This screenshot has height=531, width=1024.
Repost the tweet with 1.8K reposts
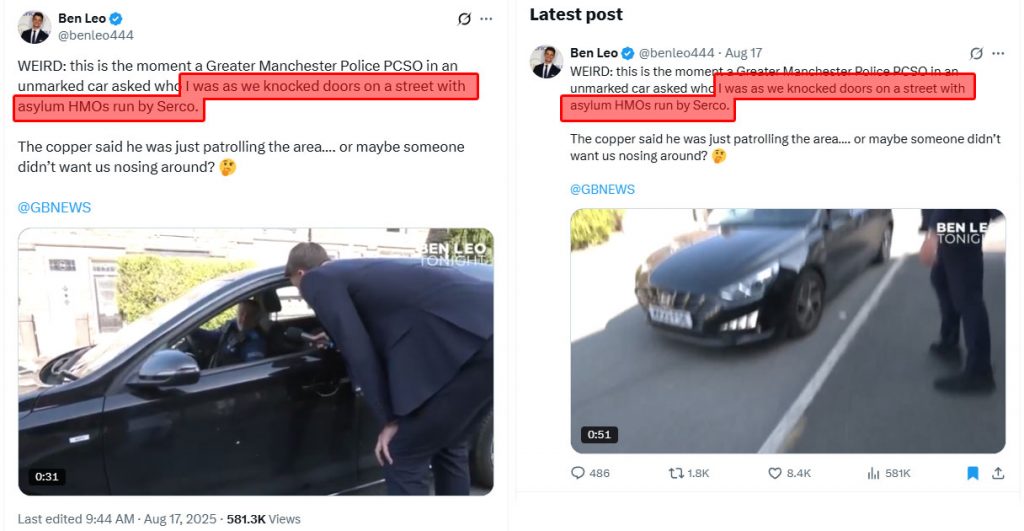tap(677, 473)
